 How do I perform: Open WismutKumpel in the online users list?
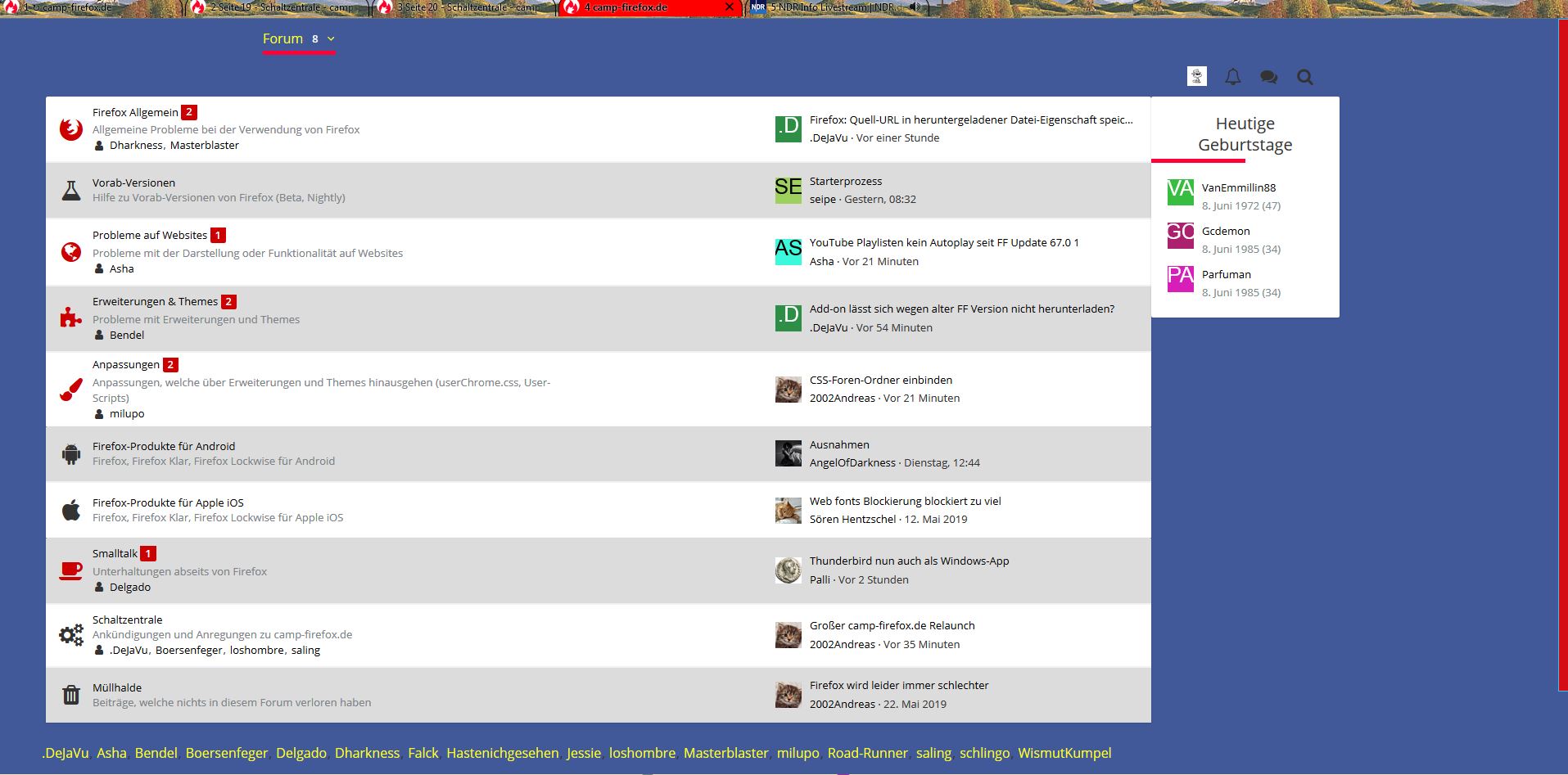1064,753
